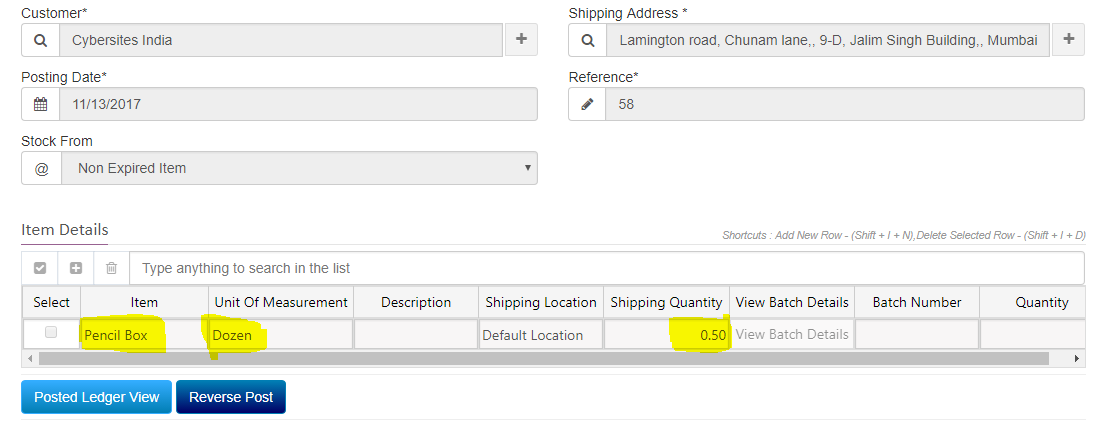Add a new customer with plus icon
The image size is (1096, 423).
point(521,40)
